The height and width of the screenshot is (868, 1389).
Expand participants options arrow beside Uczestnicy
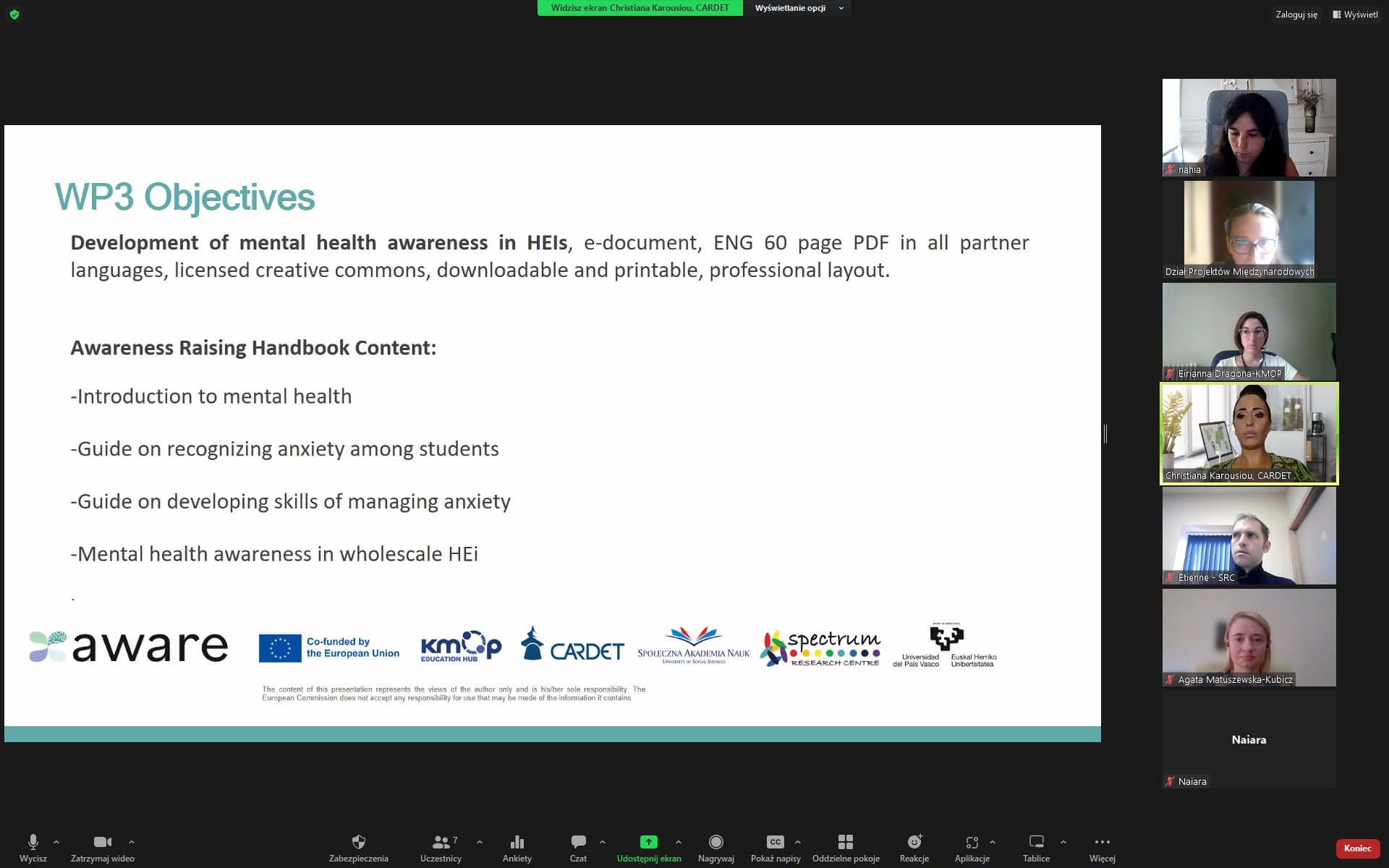tap(480, 842)
